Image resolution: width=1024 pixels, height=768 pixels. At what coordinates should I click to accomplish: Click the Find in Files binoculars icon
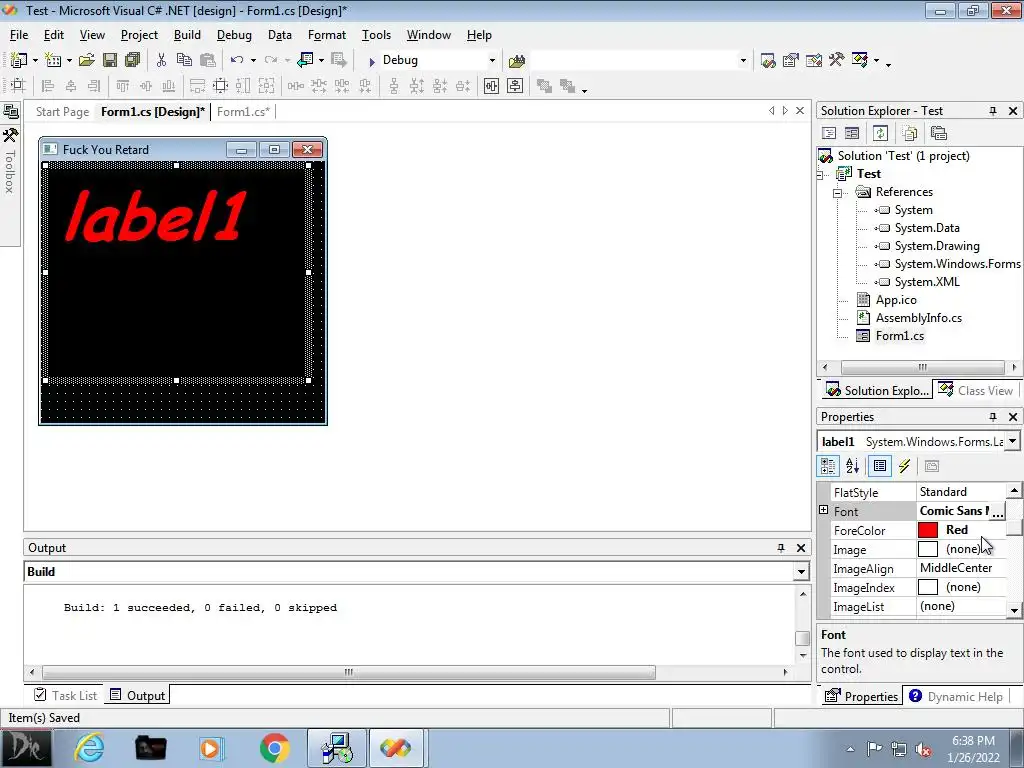tap(517, 61)
